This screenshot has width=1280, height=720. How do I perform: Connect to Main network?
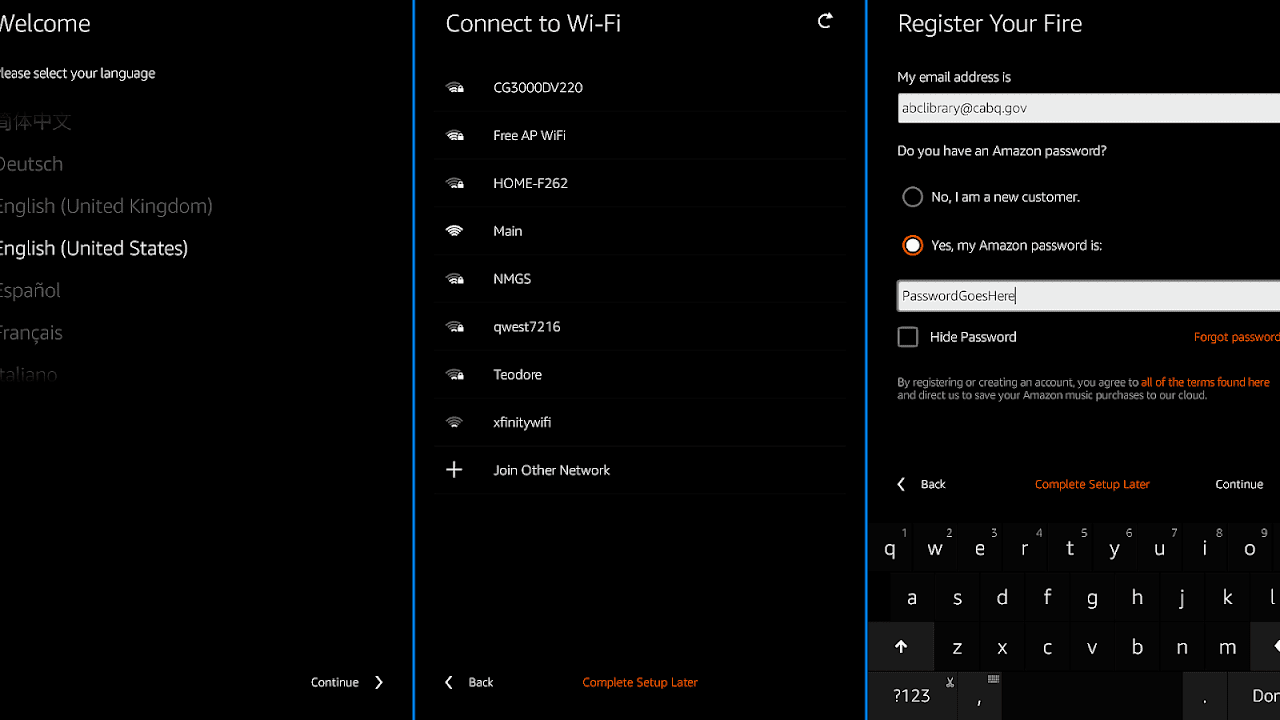click(640, 231)
